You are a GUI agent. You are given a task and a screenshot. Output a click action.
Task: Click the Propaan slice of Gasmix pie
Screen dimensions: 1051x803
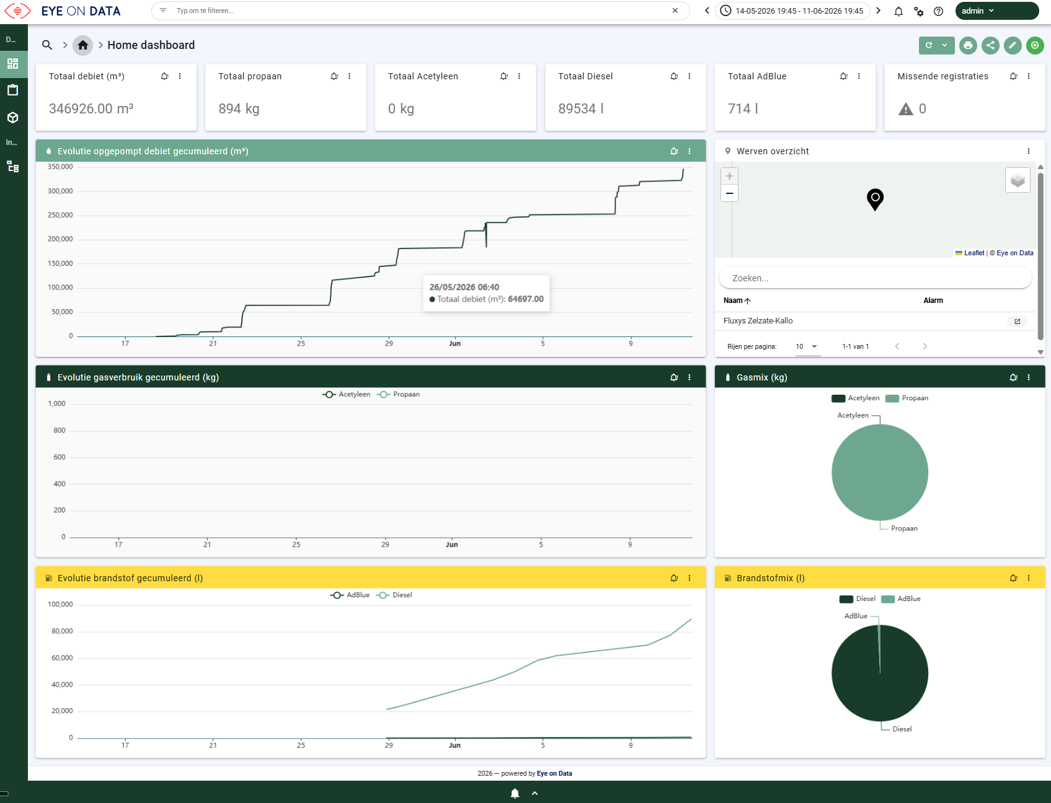pyautogui.click(x=880, y=473)
